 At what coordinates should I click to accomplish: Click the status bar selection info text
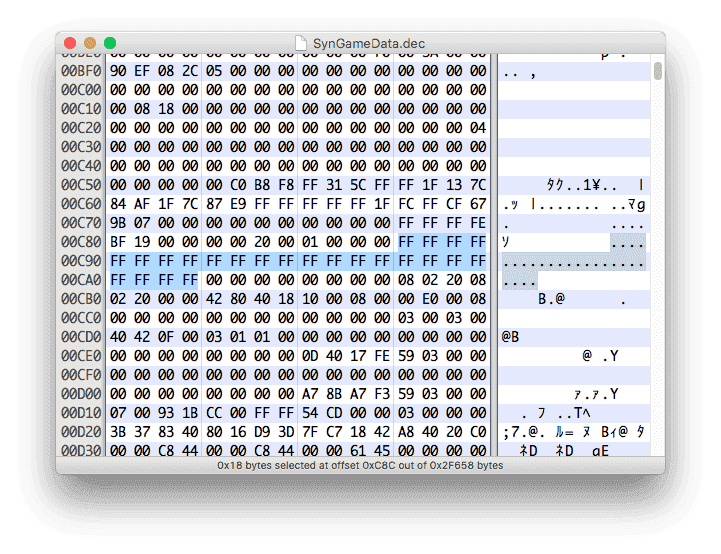[360, 465]
